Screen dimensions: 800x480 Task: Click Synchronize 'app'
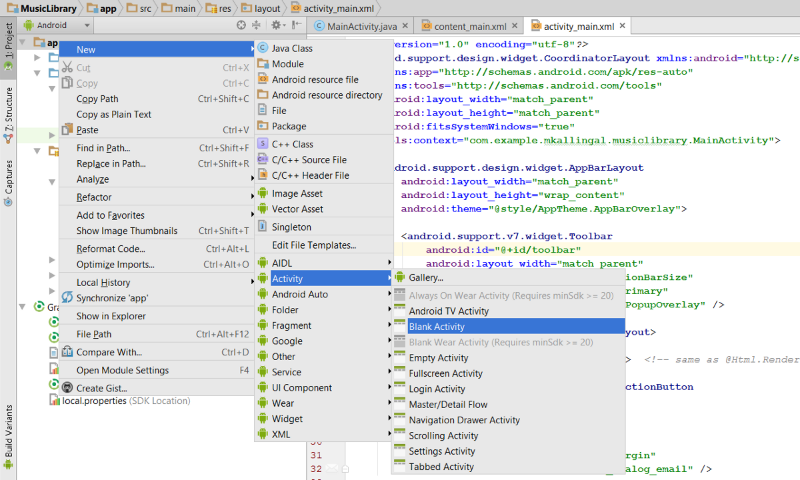pos(157,298)
